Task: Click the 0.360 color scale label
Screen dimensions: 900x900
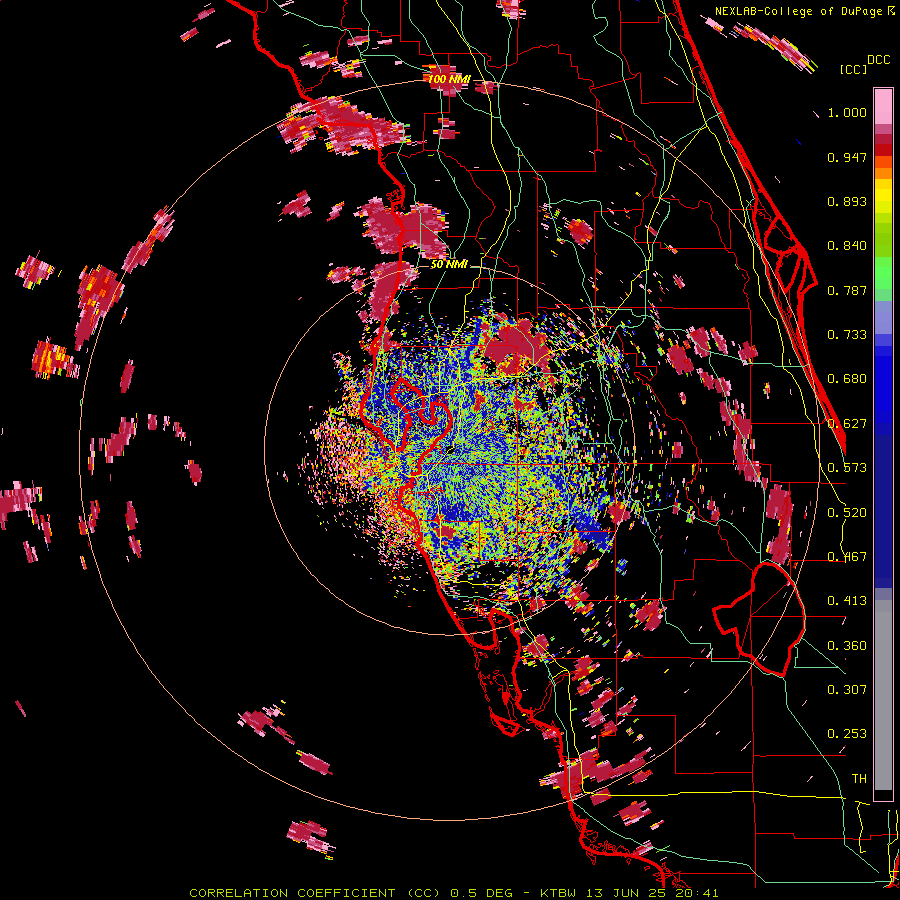Action: 847,646
